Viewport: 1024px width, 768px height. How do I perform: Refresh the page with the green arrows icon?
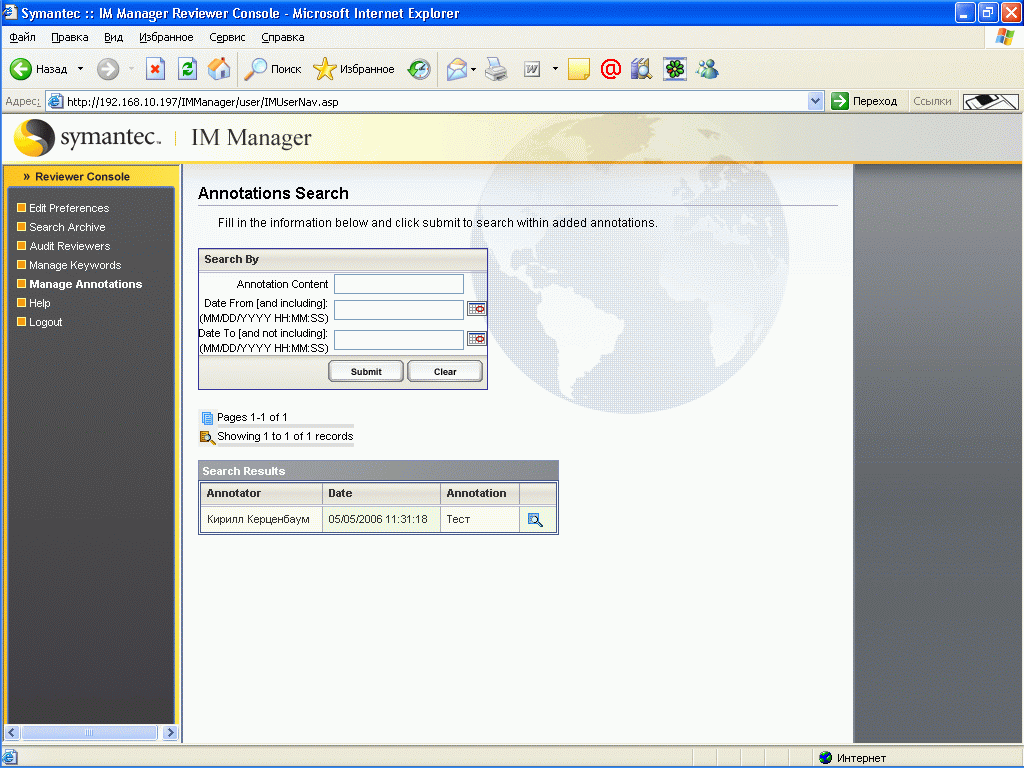(187, 69)
